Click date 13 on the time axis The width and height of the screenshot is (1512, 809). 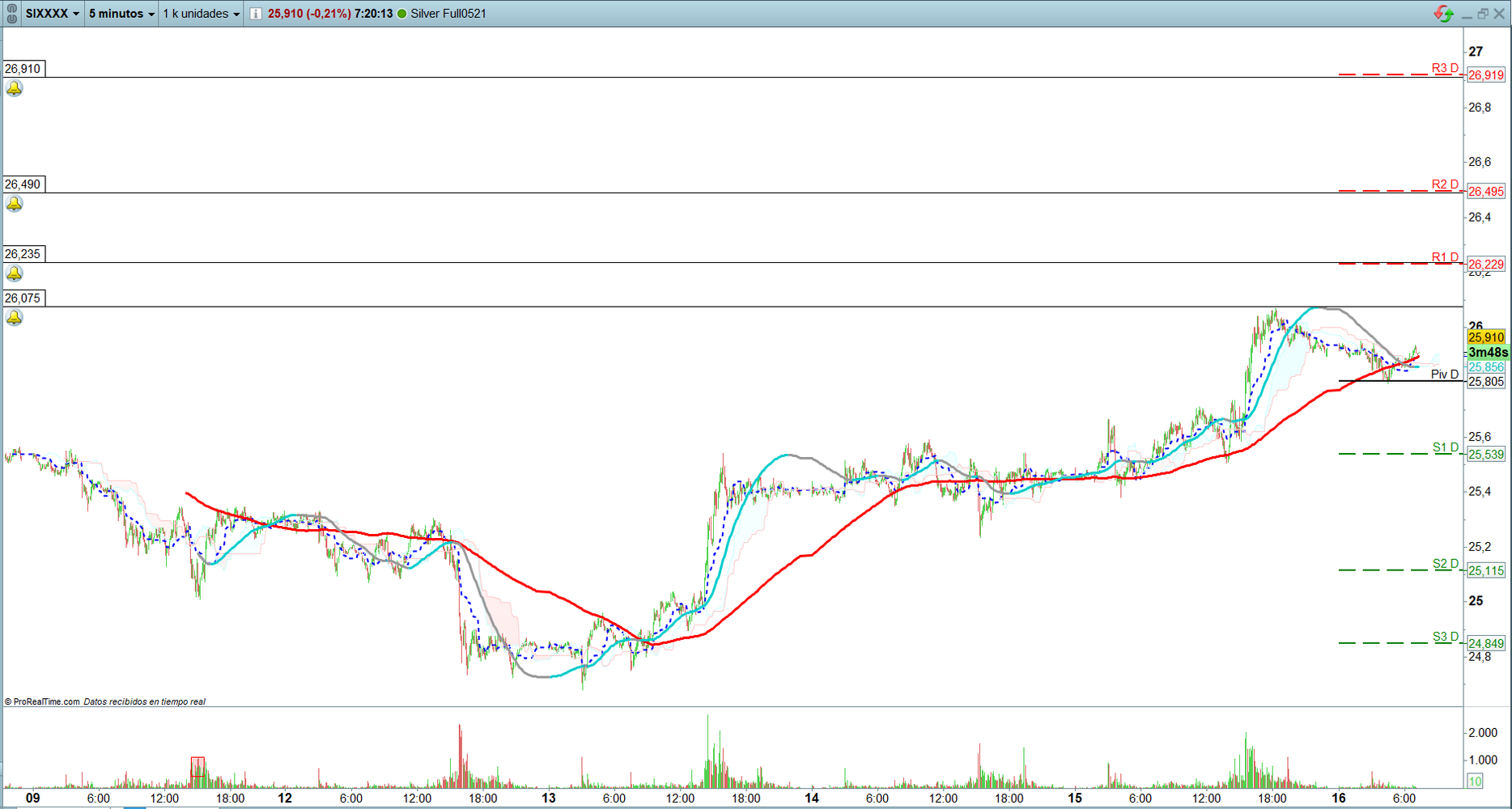[549, 798]
